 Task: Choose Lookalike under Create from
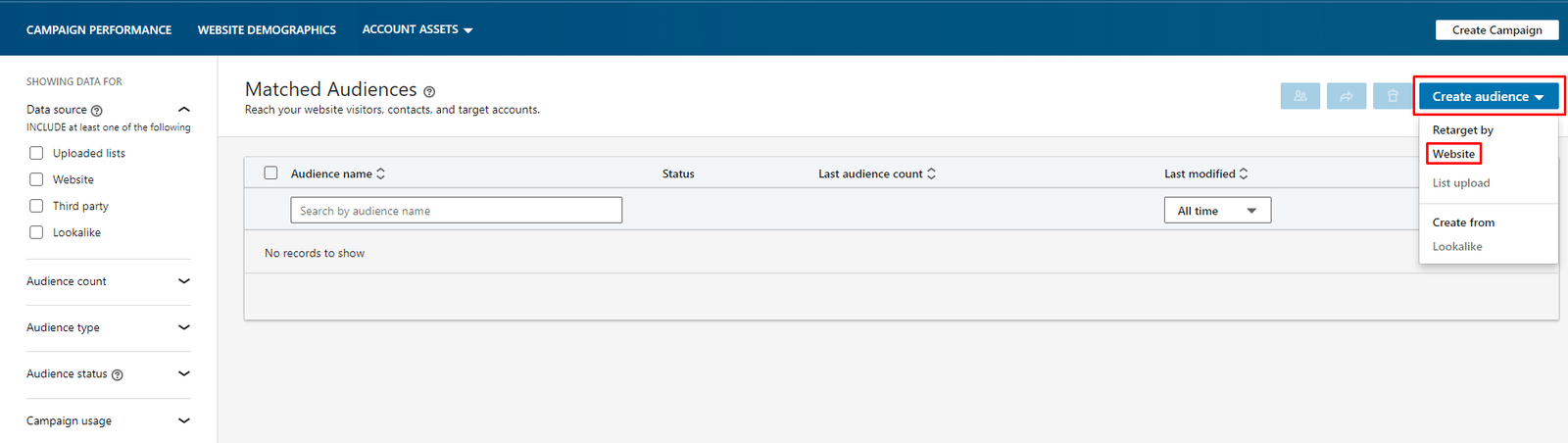tap(1457, 247)
